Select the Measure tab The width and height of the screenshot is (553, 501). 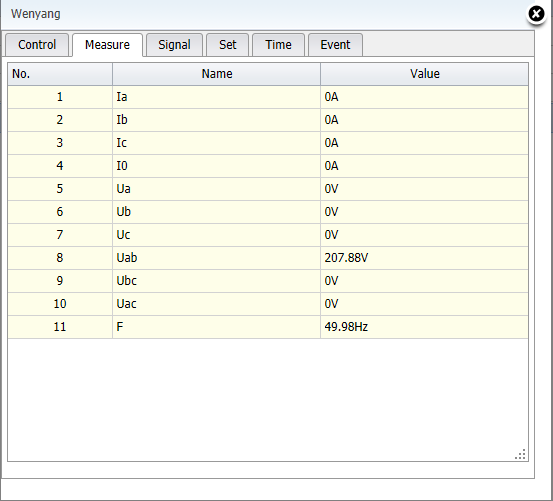pos(107,45)
